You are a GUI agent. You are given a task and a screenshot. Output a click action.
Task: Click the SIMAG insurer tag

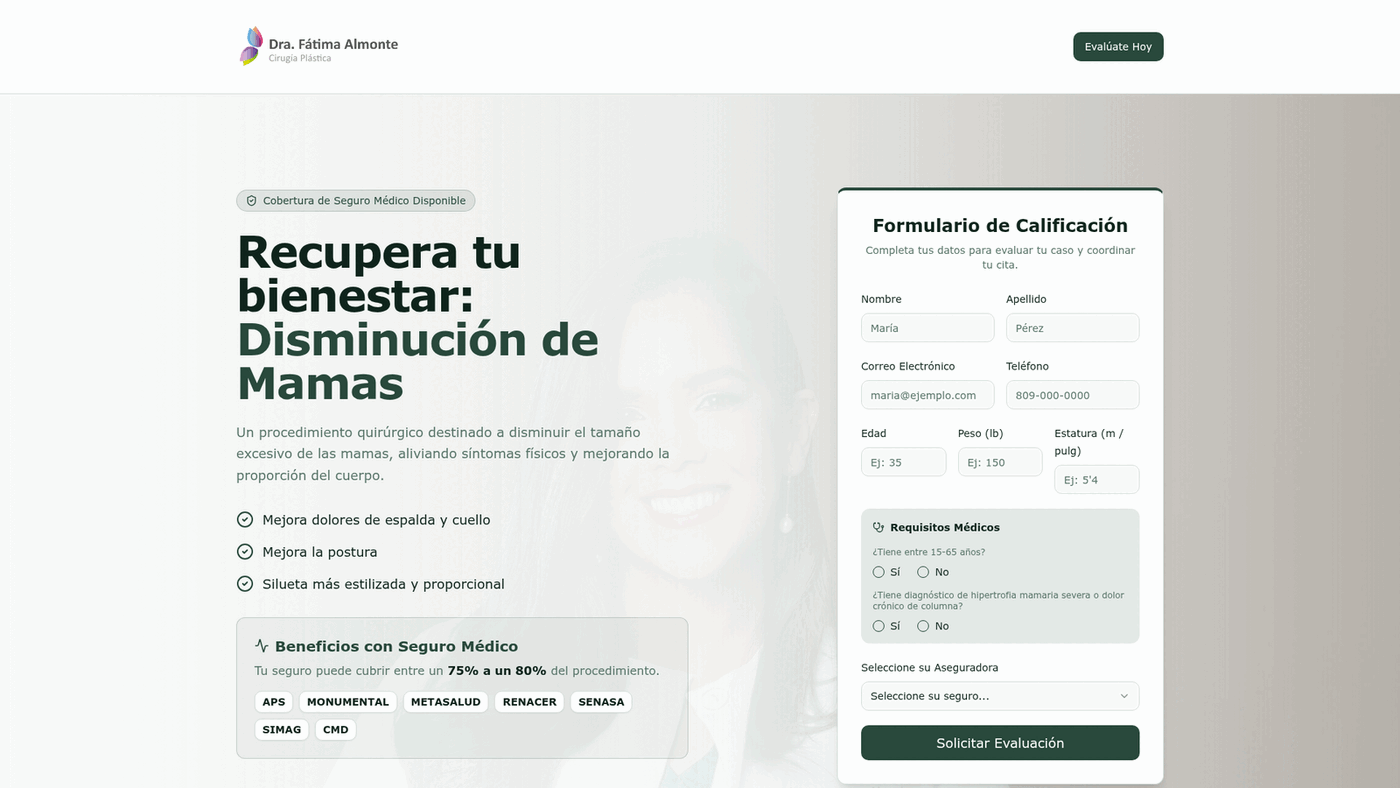282,730
